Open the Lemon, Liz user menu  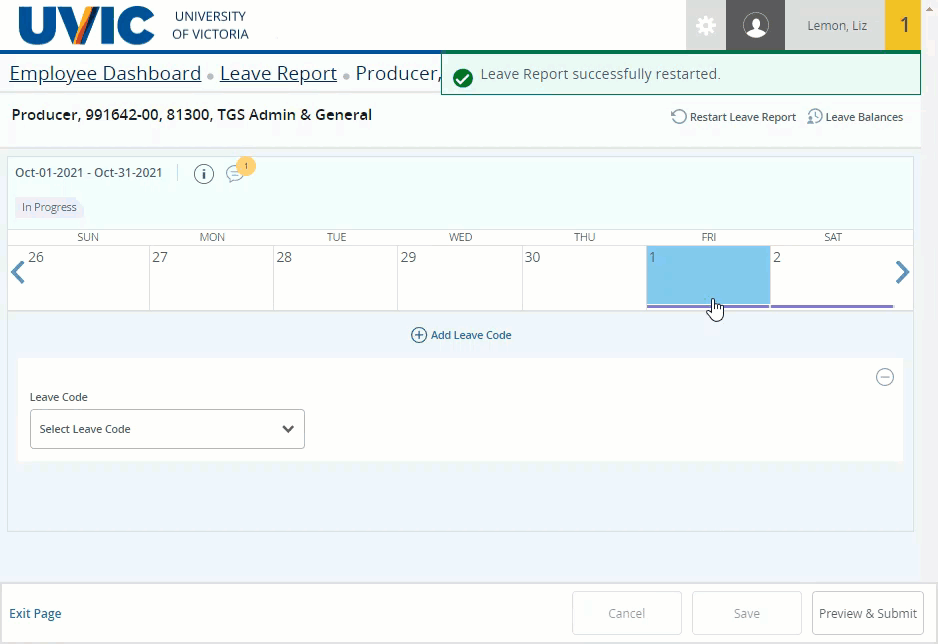tap(836, 26)
